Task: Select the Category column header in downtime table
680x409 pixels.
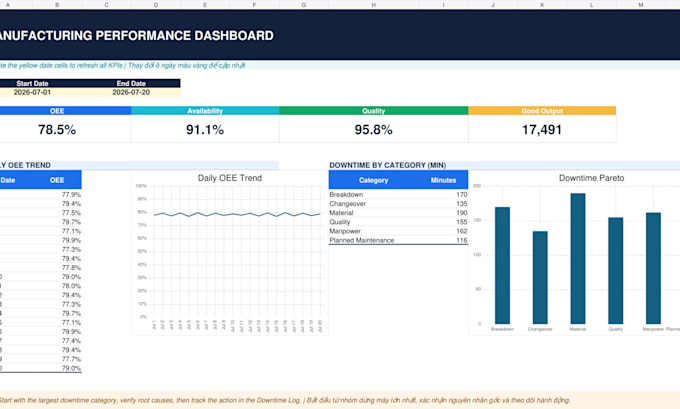Action: pos(373,180)
